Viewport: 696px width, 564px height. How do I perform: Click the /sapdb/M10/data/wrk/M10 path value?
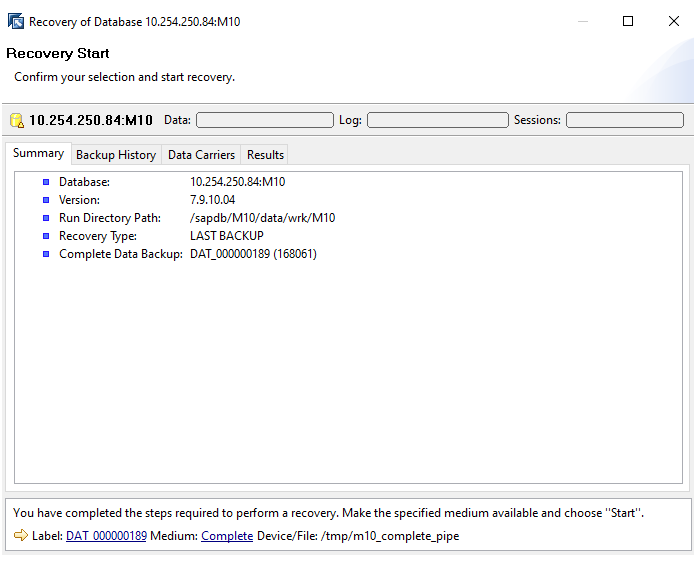262,218
